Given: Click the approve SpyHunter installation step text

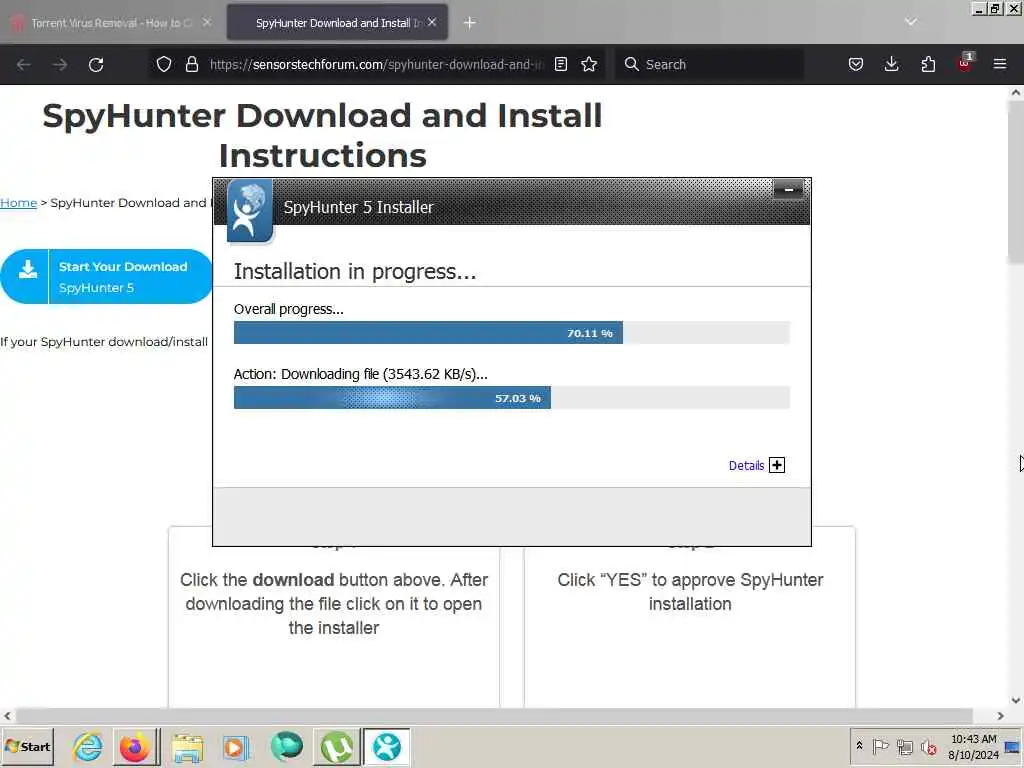Looking at the screenshot, I should click(690, 592).
